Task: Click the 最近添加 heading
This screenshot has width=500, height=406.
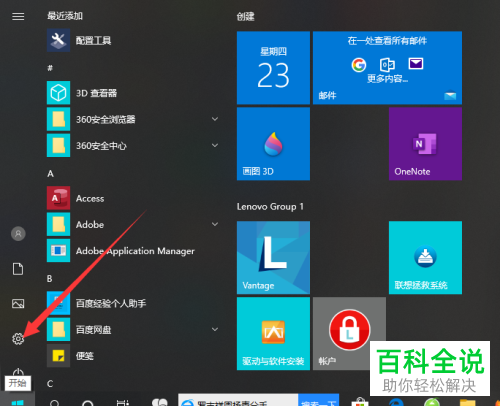Action: pyautogui.click(x=65, y=16)
